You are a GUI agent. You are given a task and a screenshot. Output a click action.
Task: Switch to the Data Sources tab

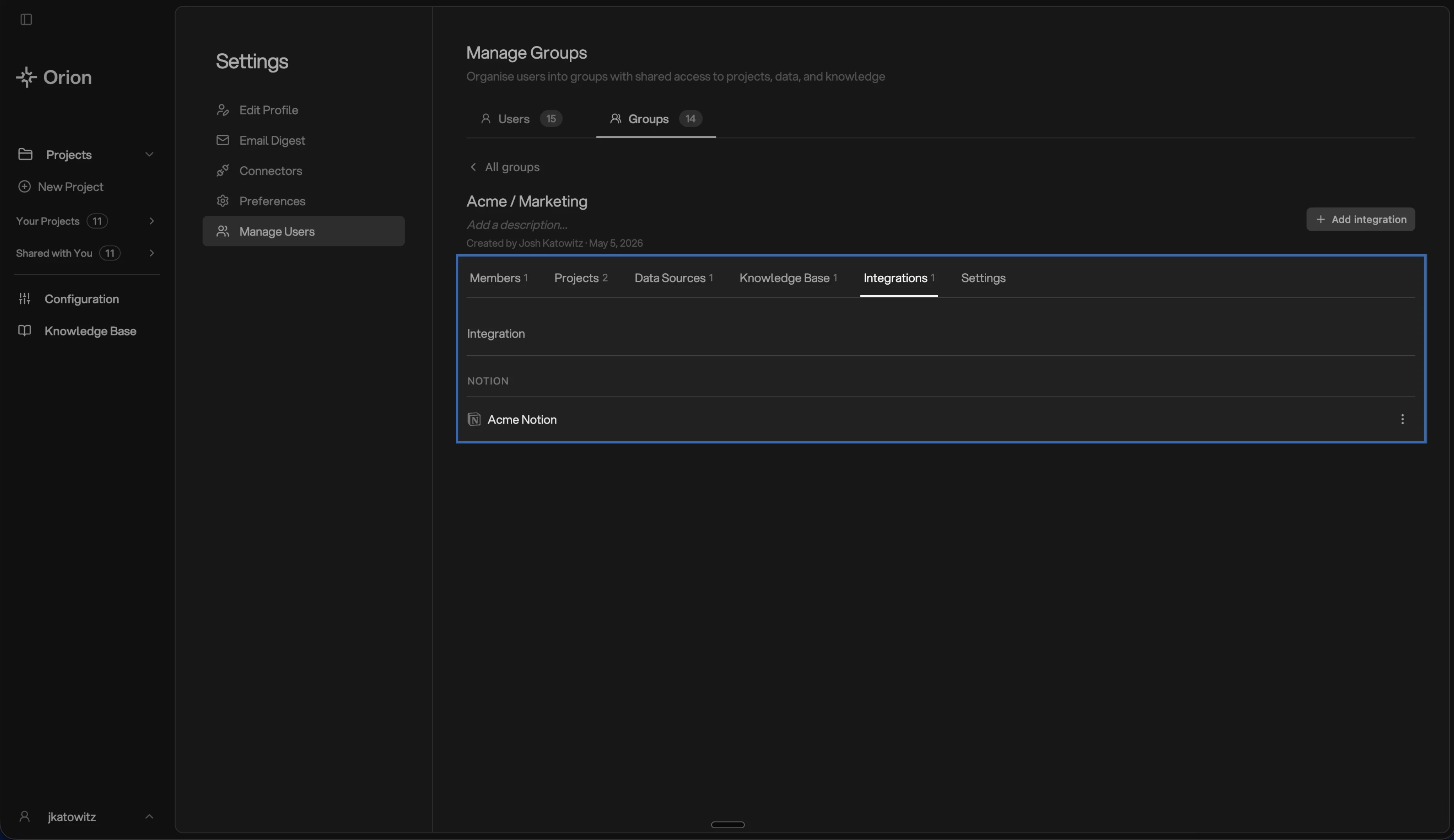tap(674, 278)
